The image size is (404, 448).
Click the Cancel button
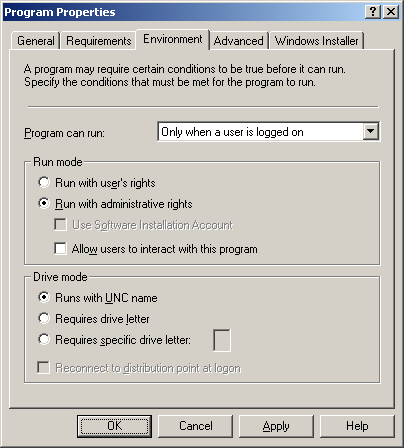(x=195, y=426)
